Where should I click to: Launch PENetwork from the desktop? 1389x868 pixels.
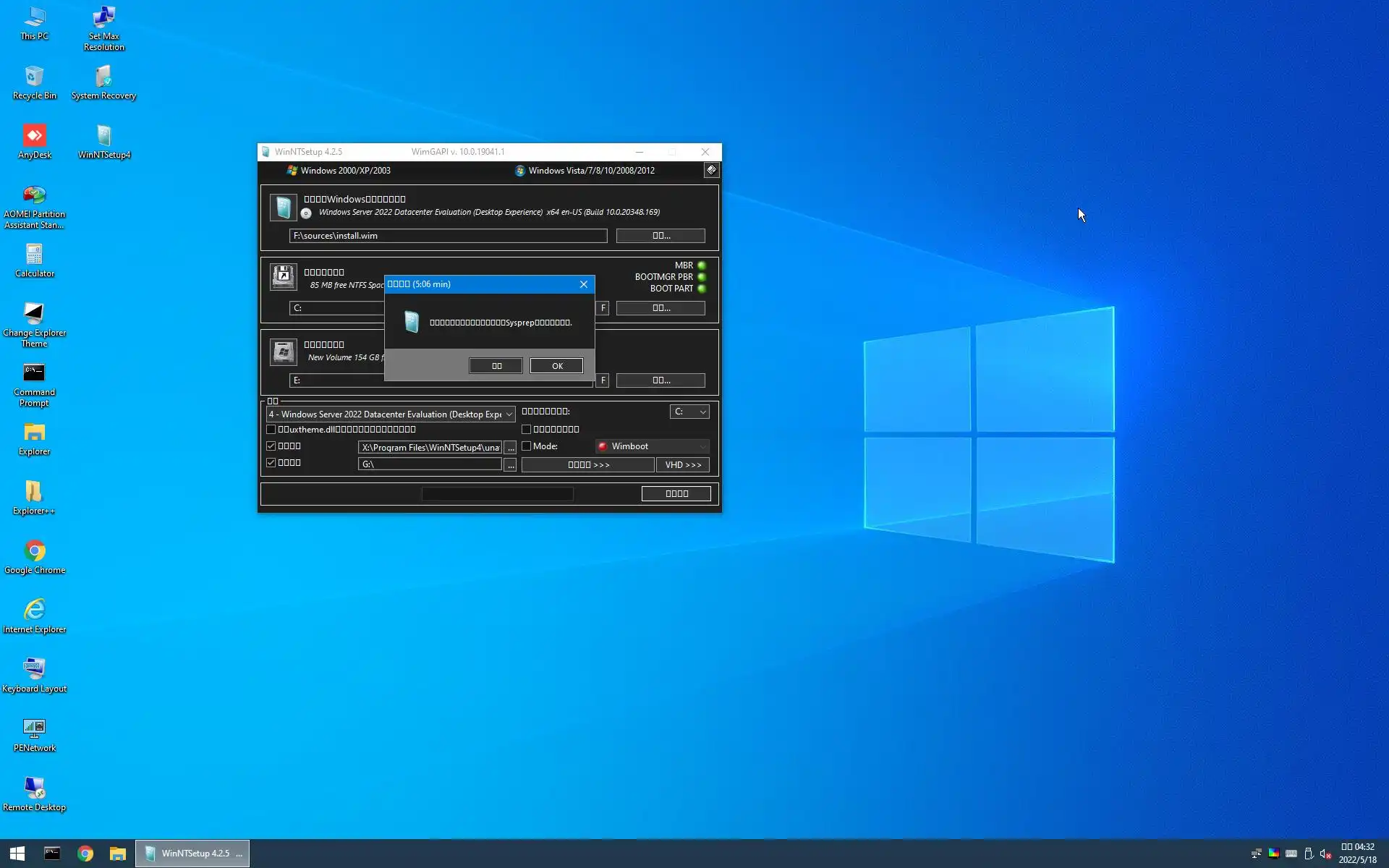click(34, 728)
